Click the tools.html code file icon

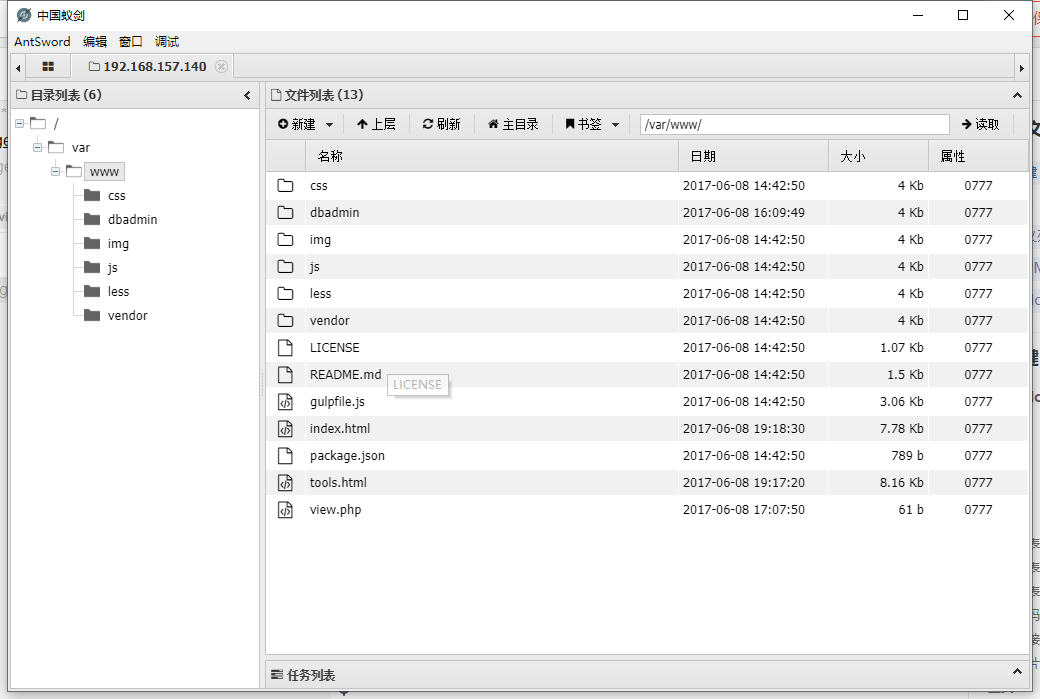(x=285, y=483)
